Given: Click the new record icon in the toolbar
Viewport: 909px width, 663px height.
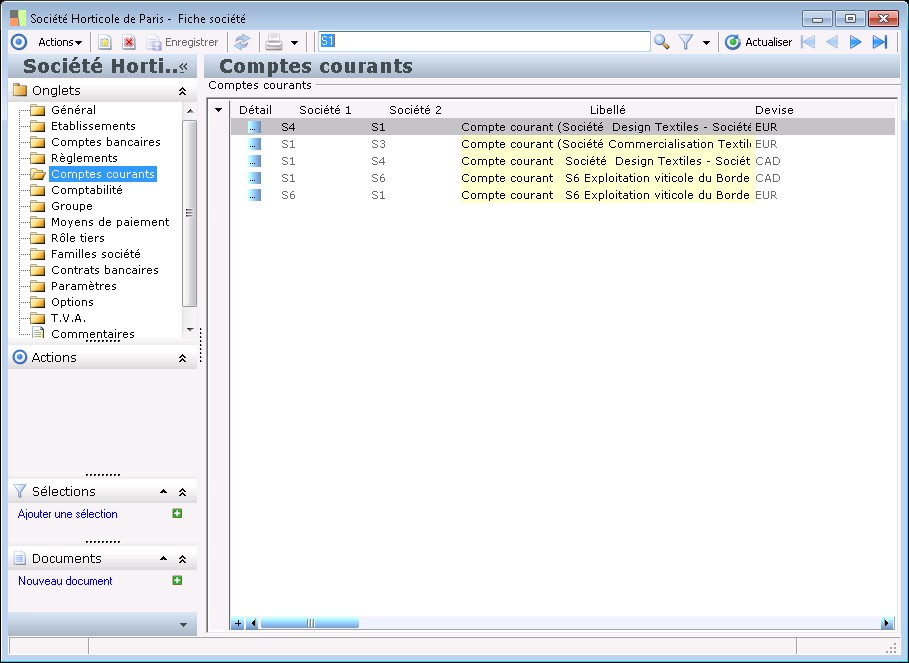Looking at the screenshot, I should pyautogui.click(x=104, y=42).
